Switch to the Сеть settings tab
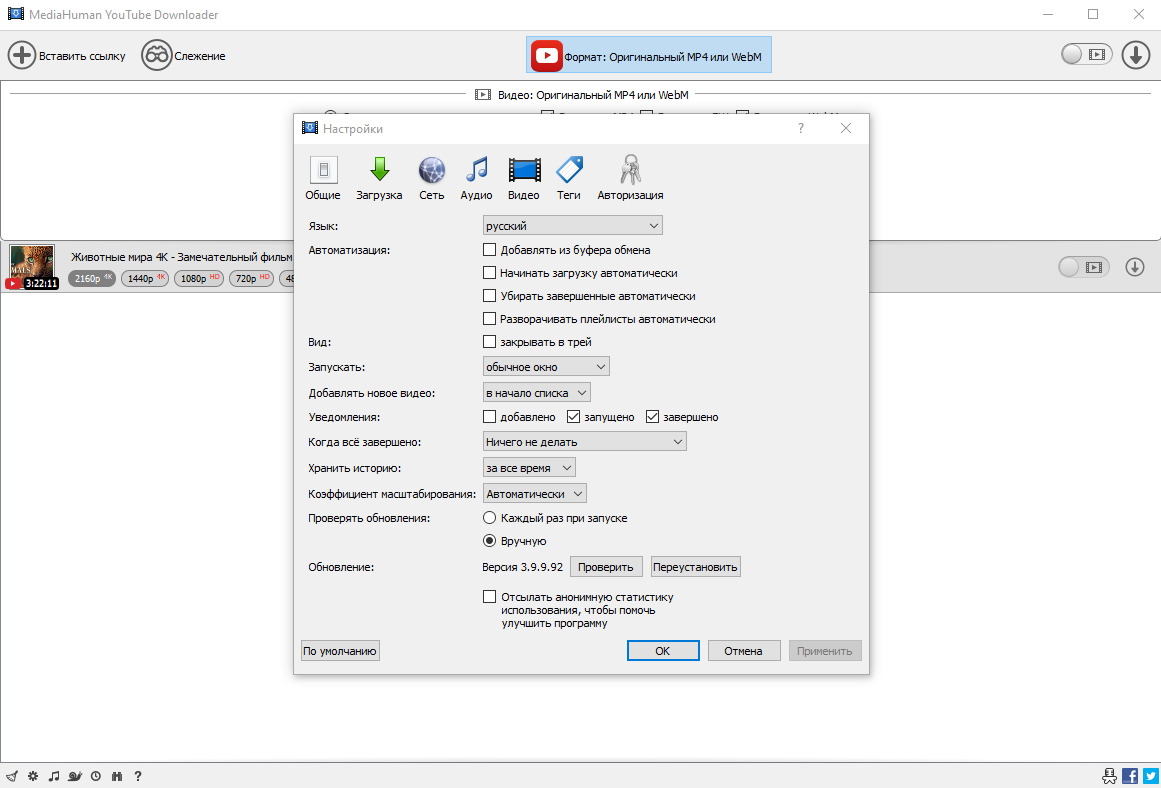The width and height of the screenshot is (1161, 788). click(432, 178)
